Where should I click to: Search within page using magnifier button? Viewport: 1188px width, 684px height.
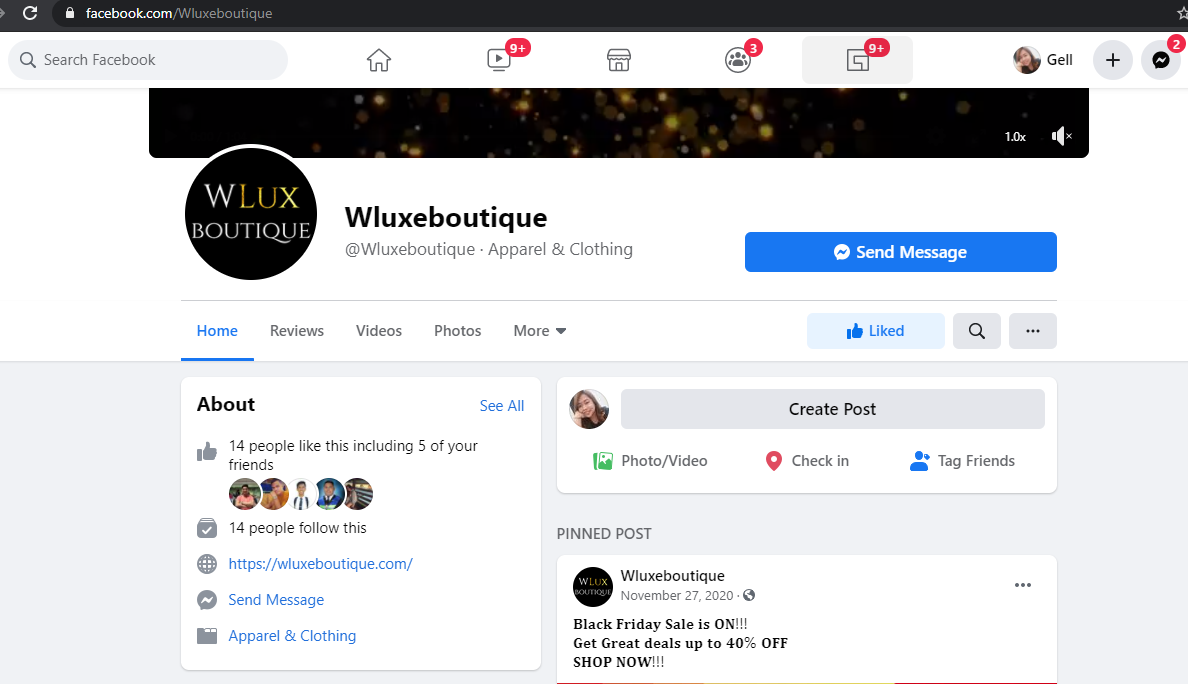click(x=977, y=331)
